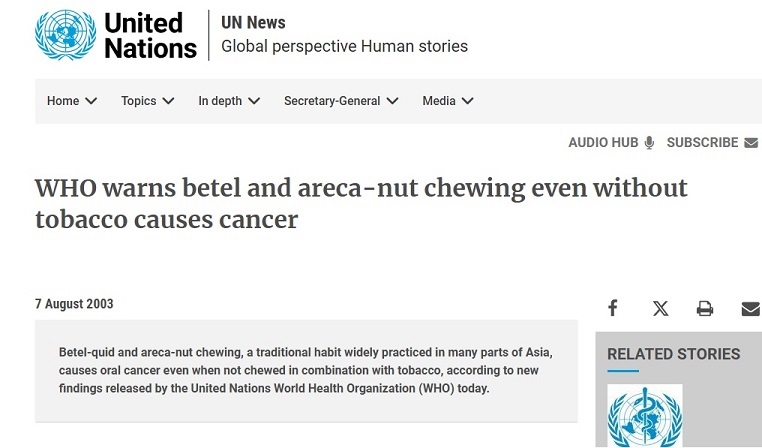Expand the Topics dropdown menu
762x448 pixels.
[x=168, y=101]
